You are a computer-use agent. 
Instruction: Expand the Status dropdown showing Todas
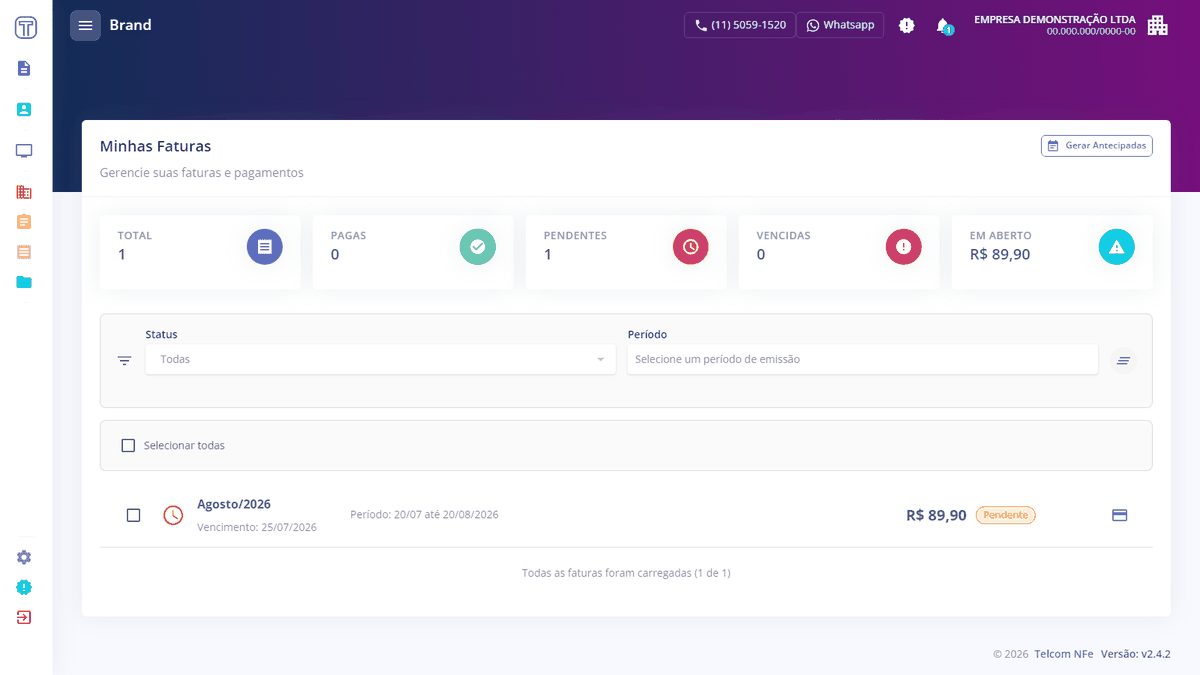[380, 359]
